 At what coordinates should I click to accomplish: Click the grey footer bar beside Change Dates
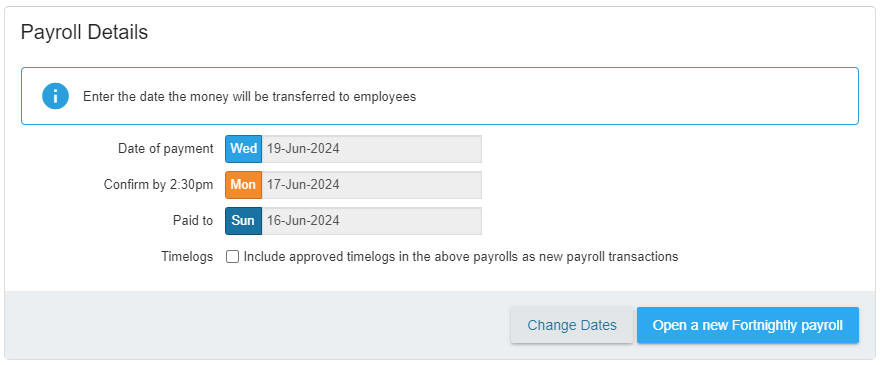(x=253, y=325)
